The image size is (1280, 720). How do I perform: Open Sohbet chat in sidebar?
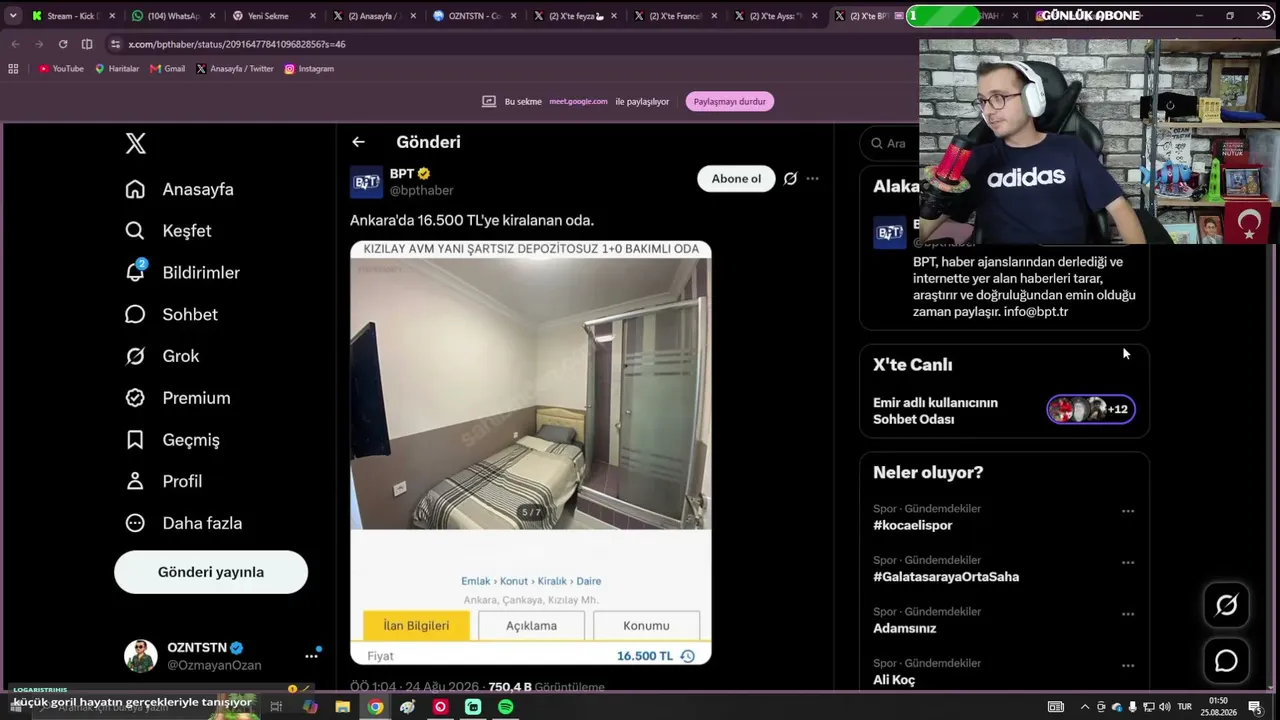[171, 314]
